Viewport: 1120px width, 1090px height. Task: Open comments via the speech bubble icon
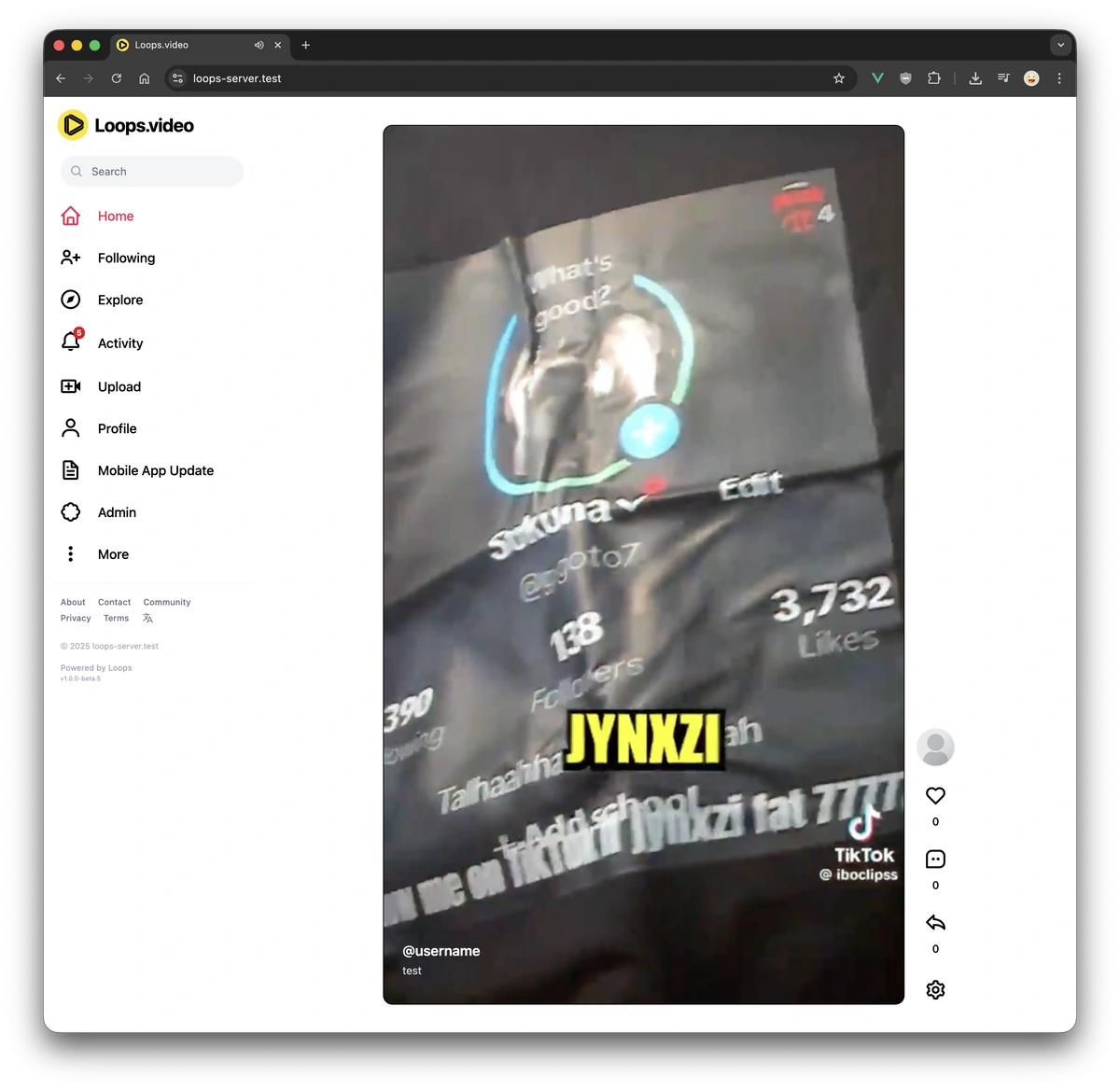(x=935, y=859)
